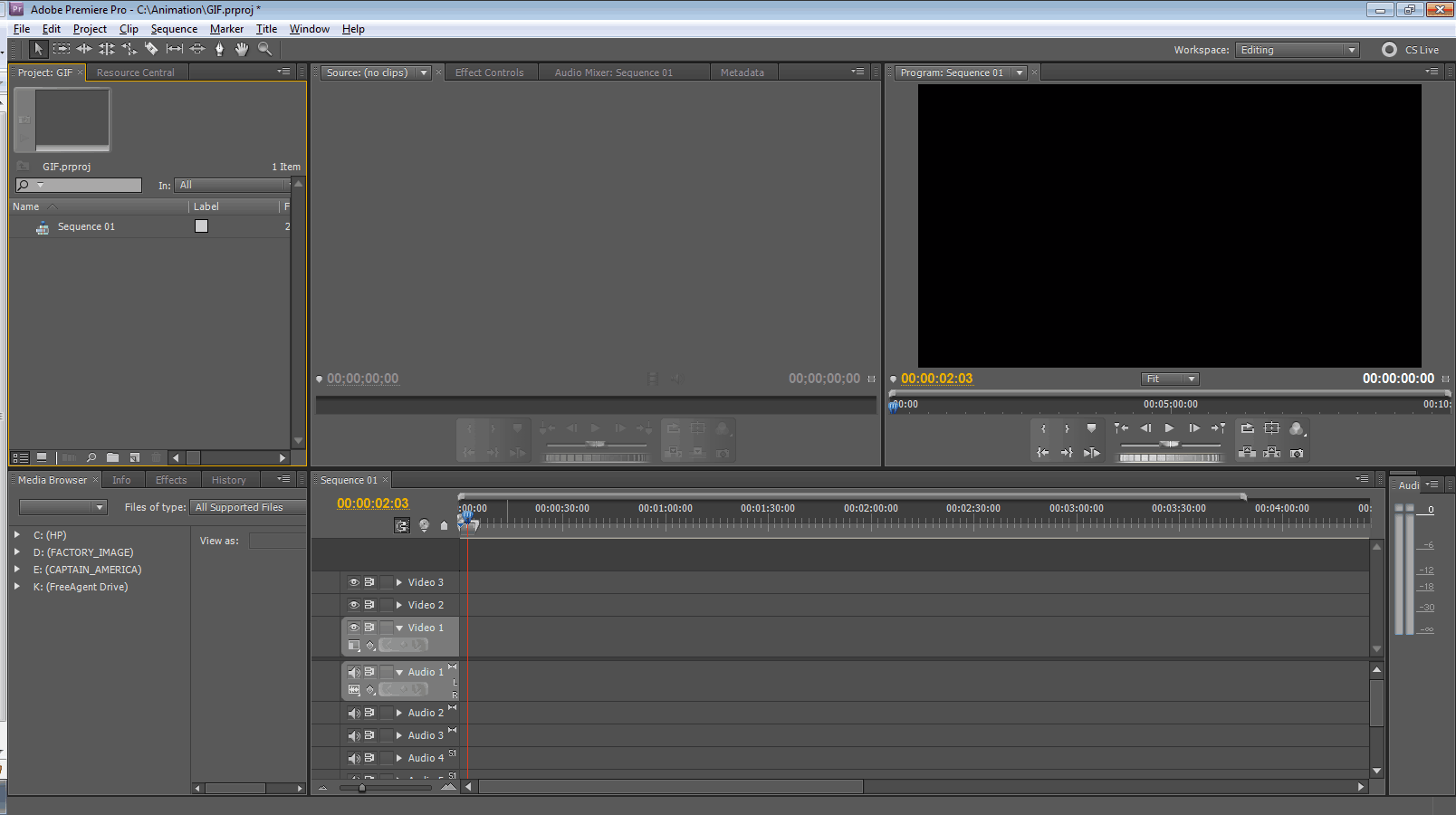Hide the Video 3 track
The image size is (1456, 815).
pyautogui.click(x=354, y=582)
